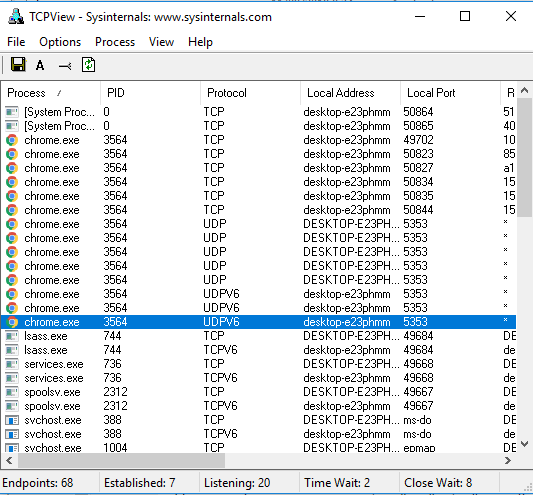Screen dimensions: 533x495
Task: Select chrome.exe row with local port 50835
Action: pos(258,196)
